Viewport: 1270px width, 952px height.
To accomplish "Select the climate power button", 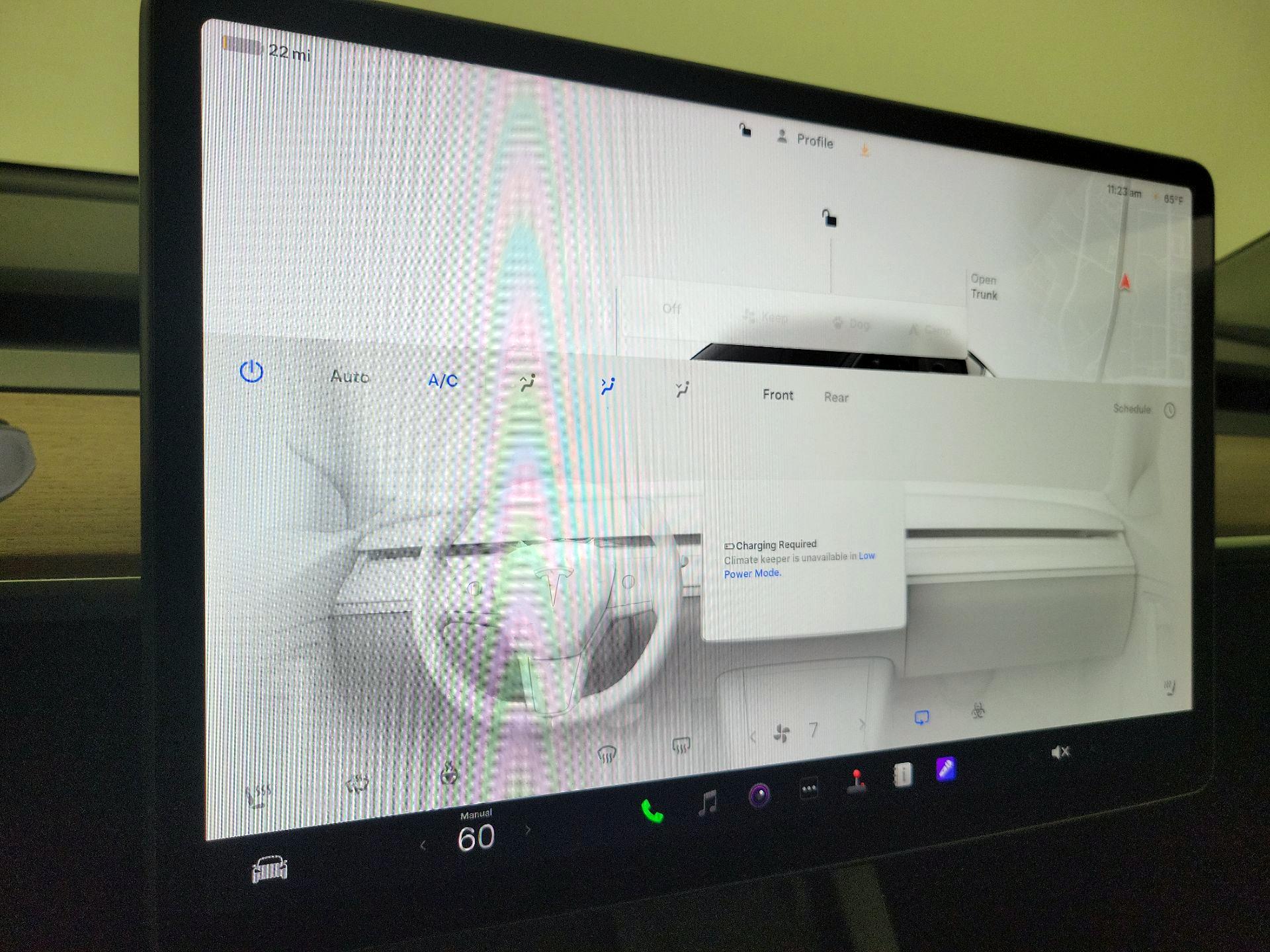I will pos(250,371).
